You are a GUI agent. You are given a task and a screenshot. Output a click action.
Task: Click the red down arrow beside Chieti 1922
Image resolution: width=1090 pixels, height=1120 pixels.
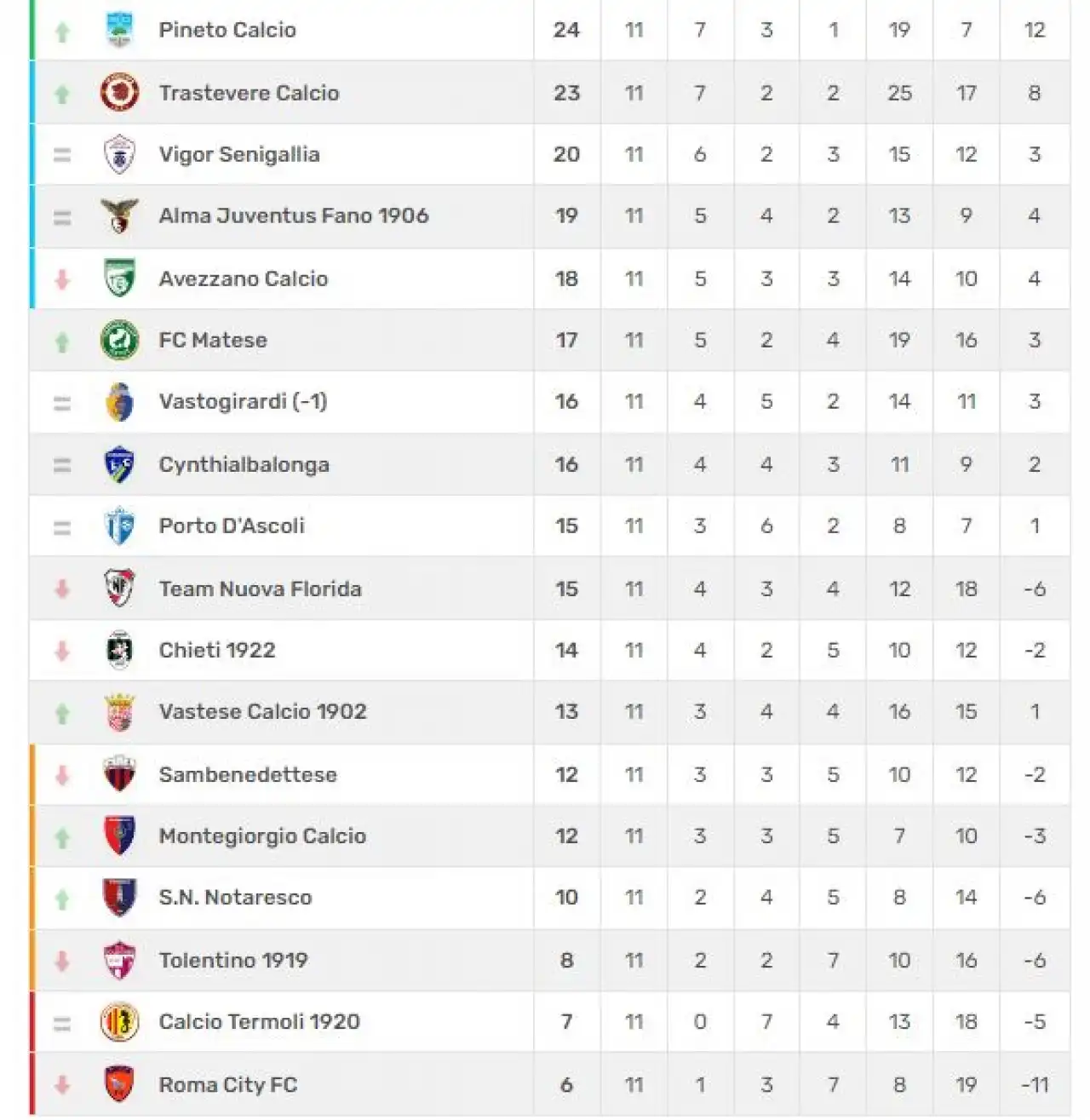(62, 652)
